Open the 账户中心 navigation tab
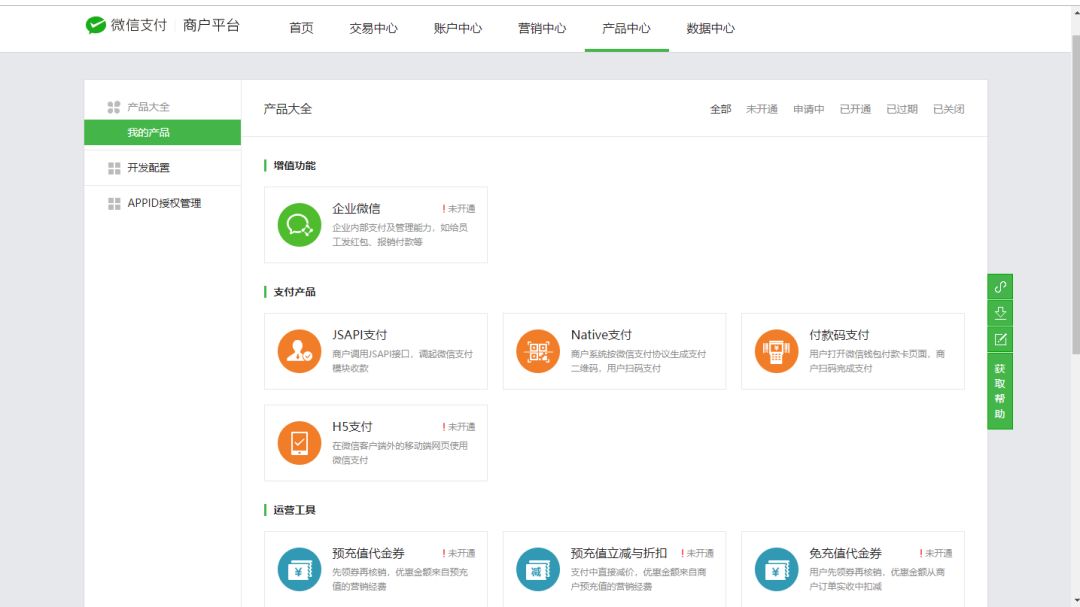This screenshot has width=1080, height=607. pos(458,28)
